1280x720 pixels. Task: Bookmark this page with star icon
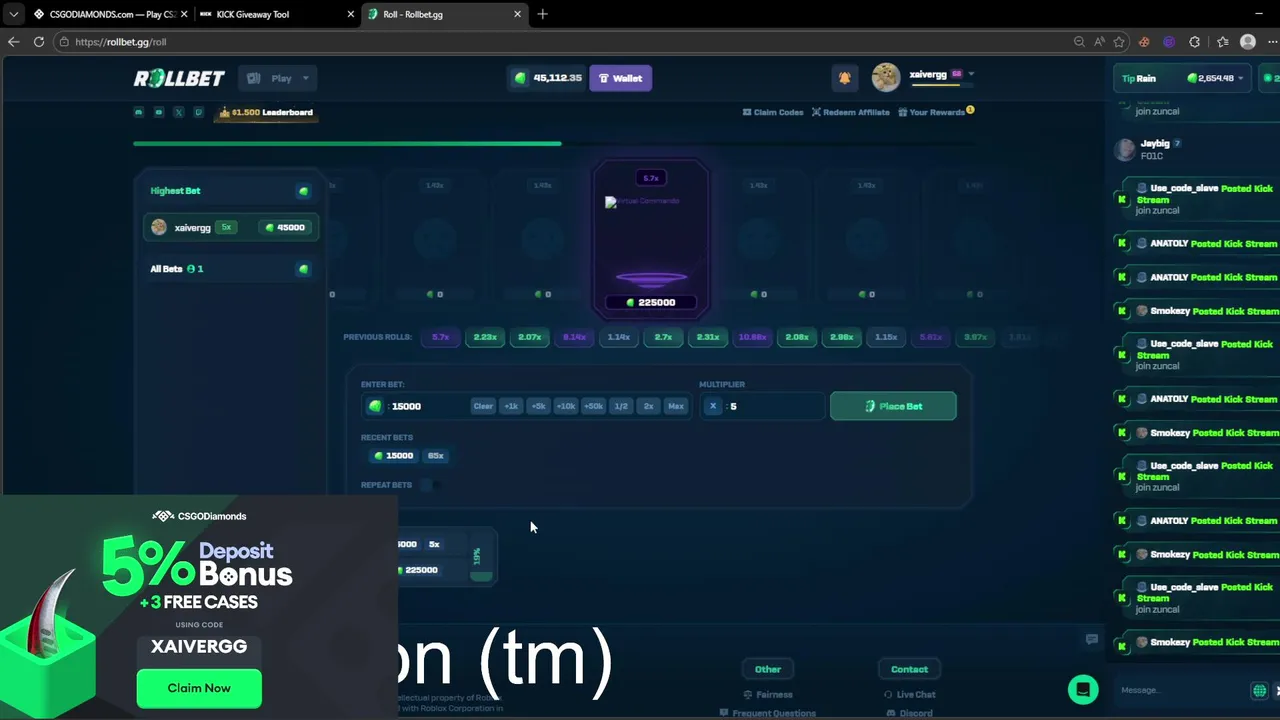click(1119, 42)
